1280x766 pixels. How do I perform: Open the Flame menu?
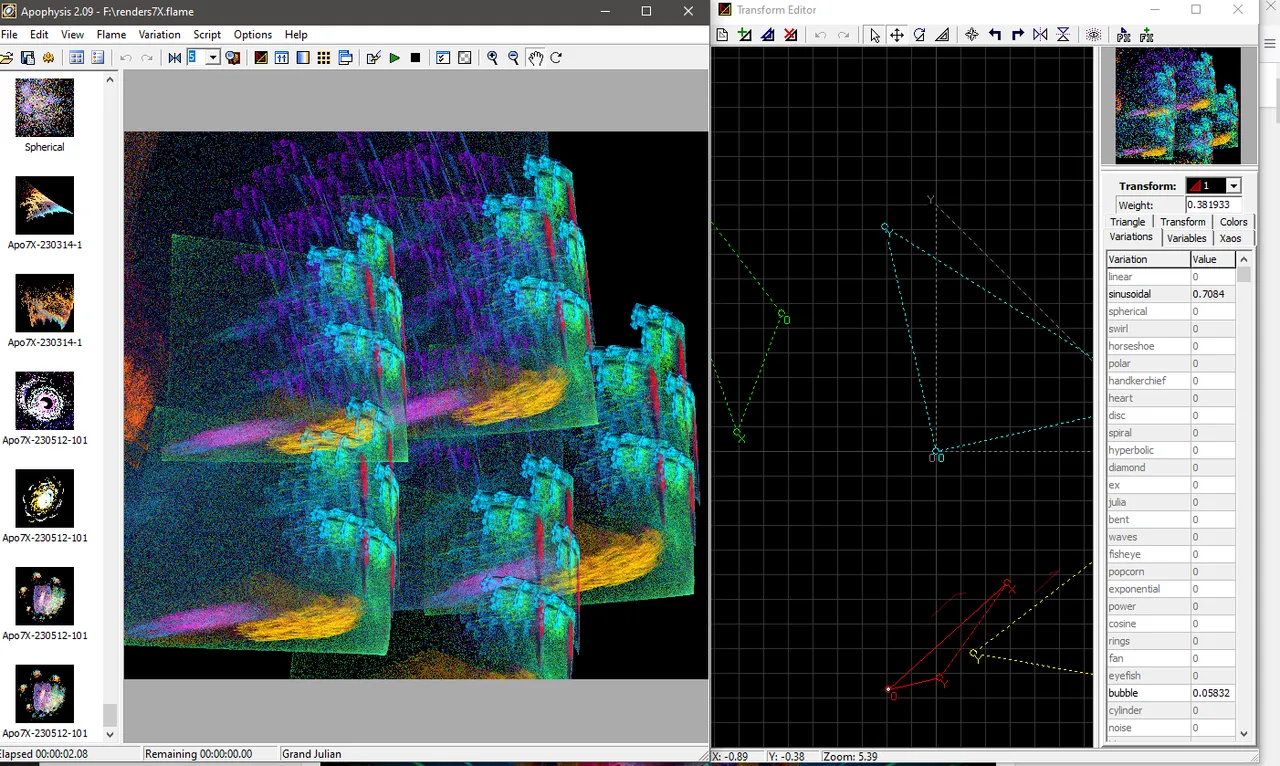pos(111,34)
